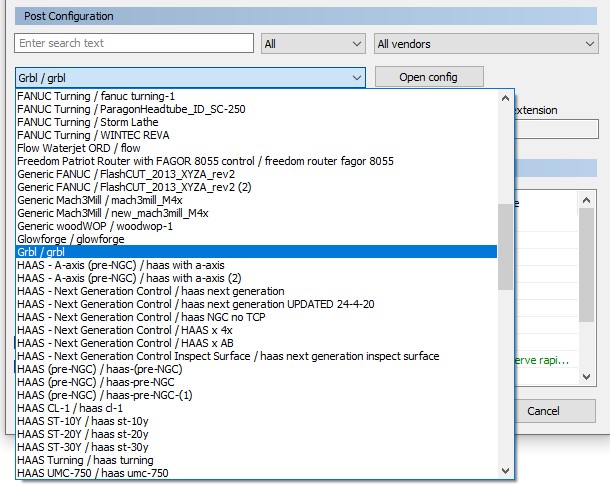Open the All category filter dropdown
This screenshot has width=610, height=485.
tap(313, 44)
